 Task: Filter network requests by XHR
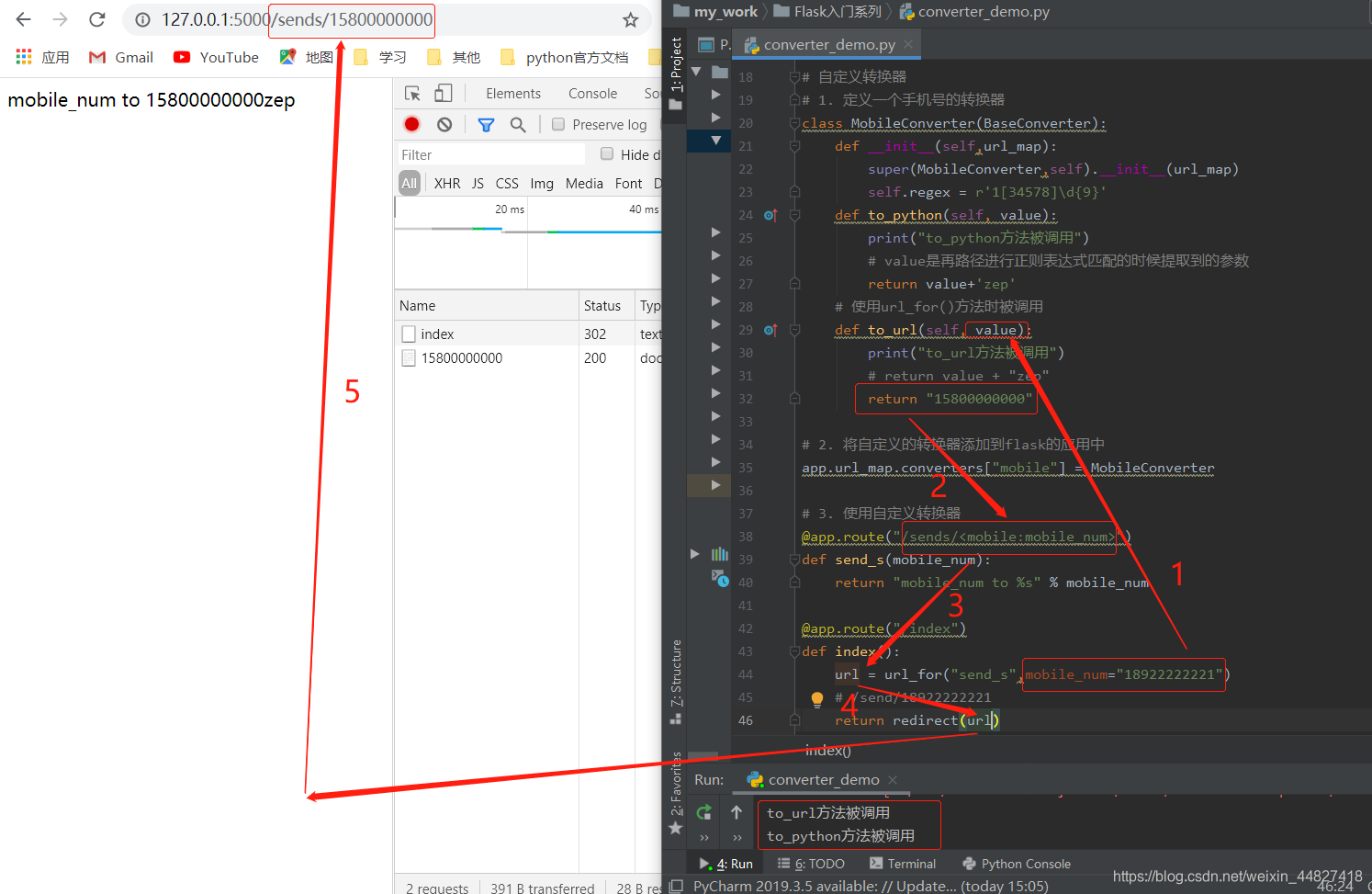click(447, 183)
